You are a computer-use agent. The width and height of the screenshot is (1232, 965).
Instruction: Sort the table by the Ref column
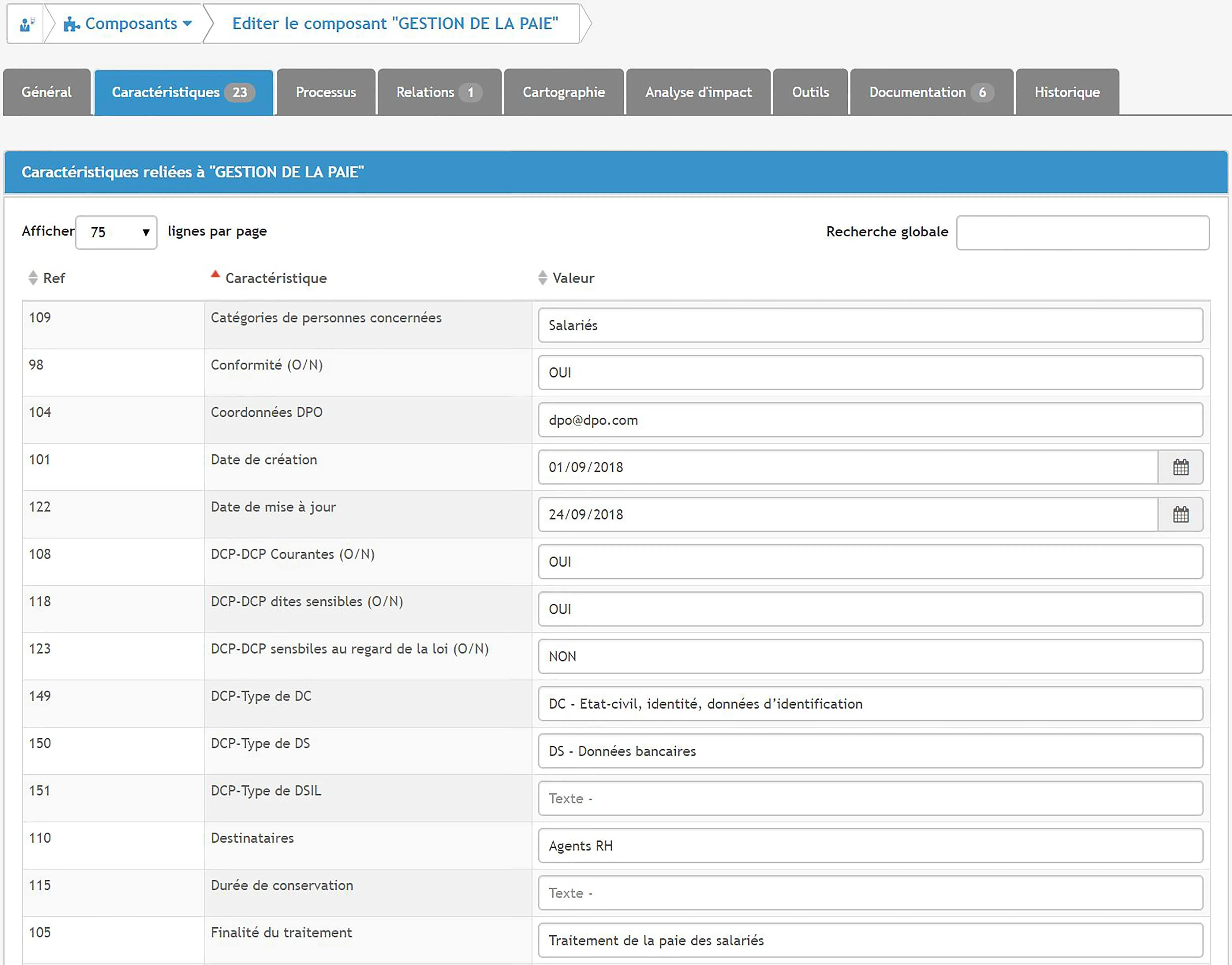[x=46, y=278]
